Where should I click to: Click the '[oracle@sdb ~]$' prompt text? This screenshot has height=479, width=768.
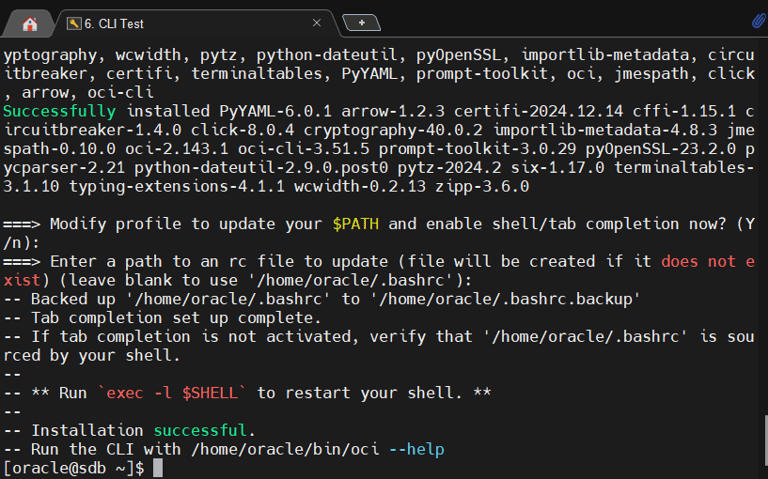click(x=74, y=468)
